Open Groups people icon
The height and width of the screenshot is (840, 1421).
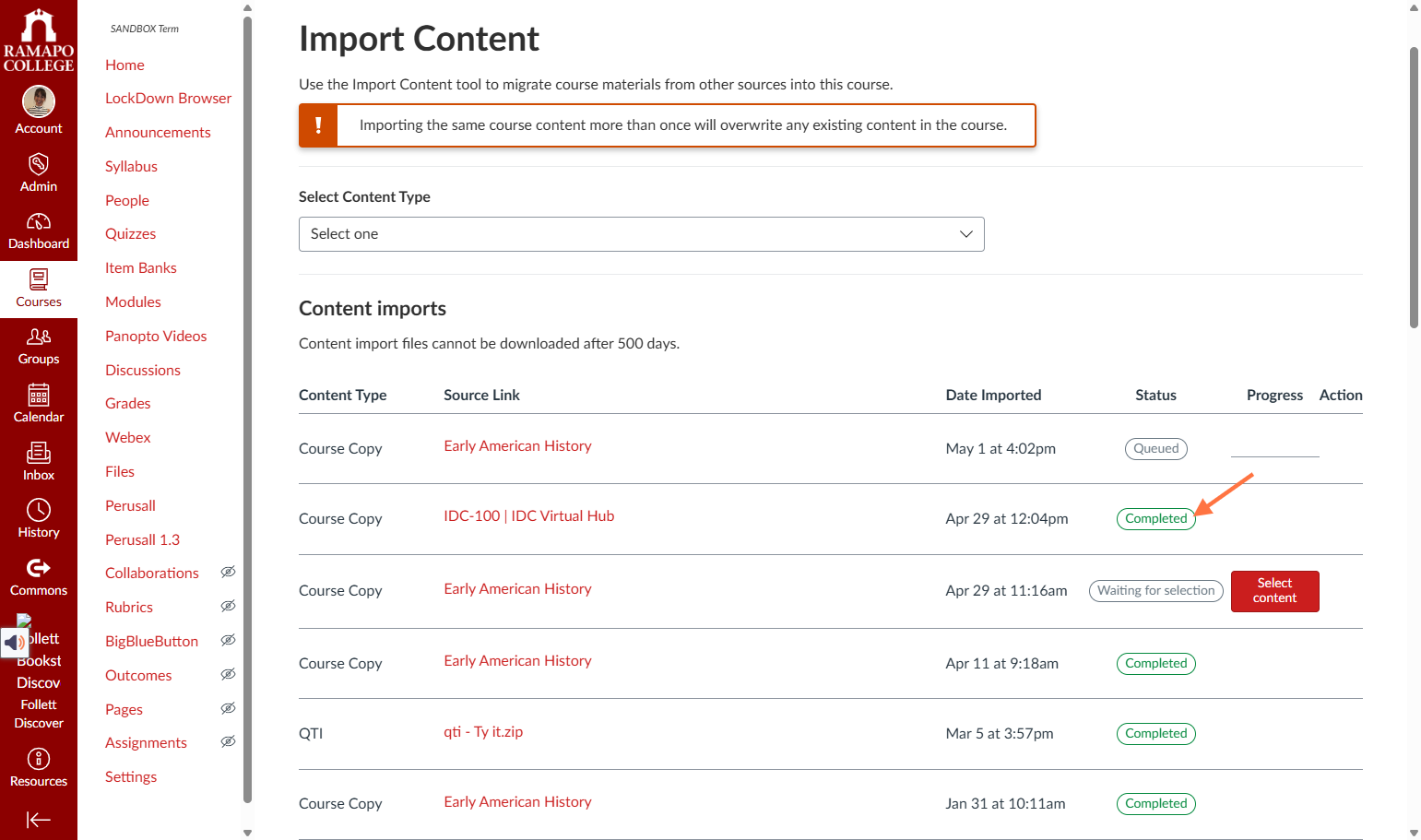click(x=39, y=337)
